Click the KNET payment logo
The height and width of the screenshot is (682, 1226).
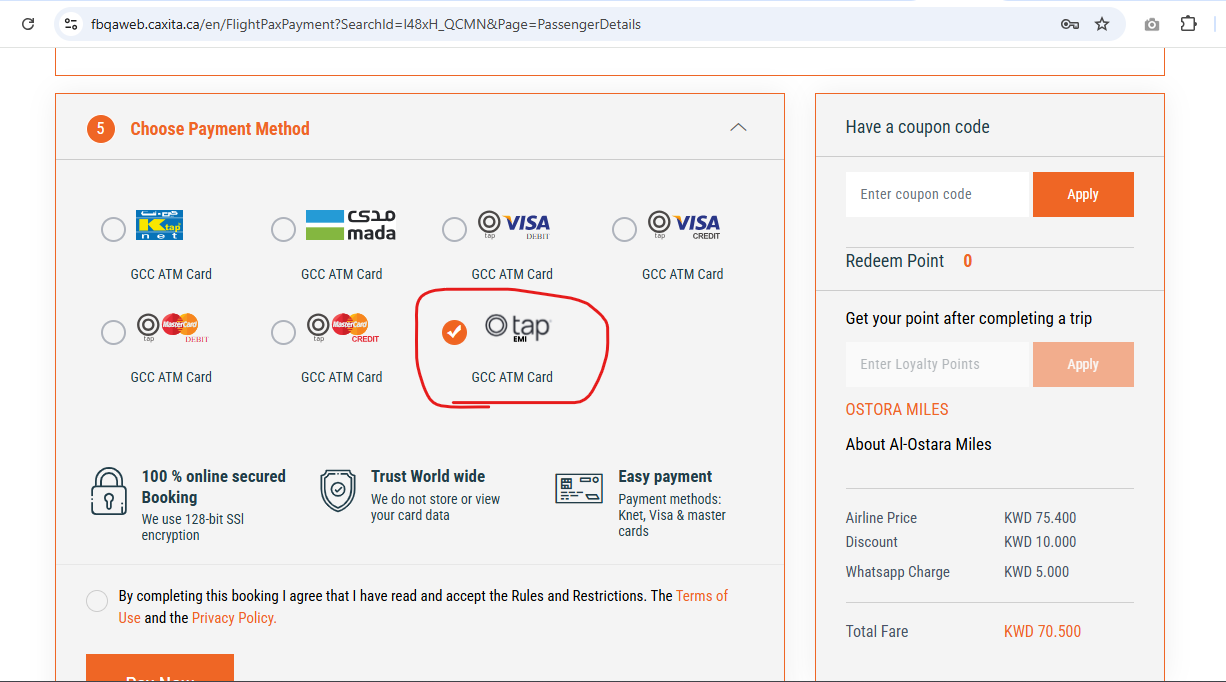[x=159, y=226]
